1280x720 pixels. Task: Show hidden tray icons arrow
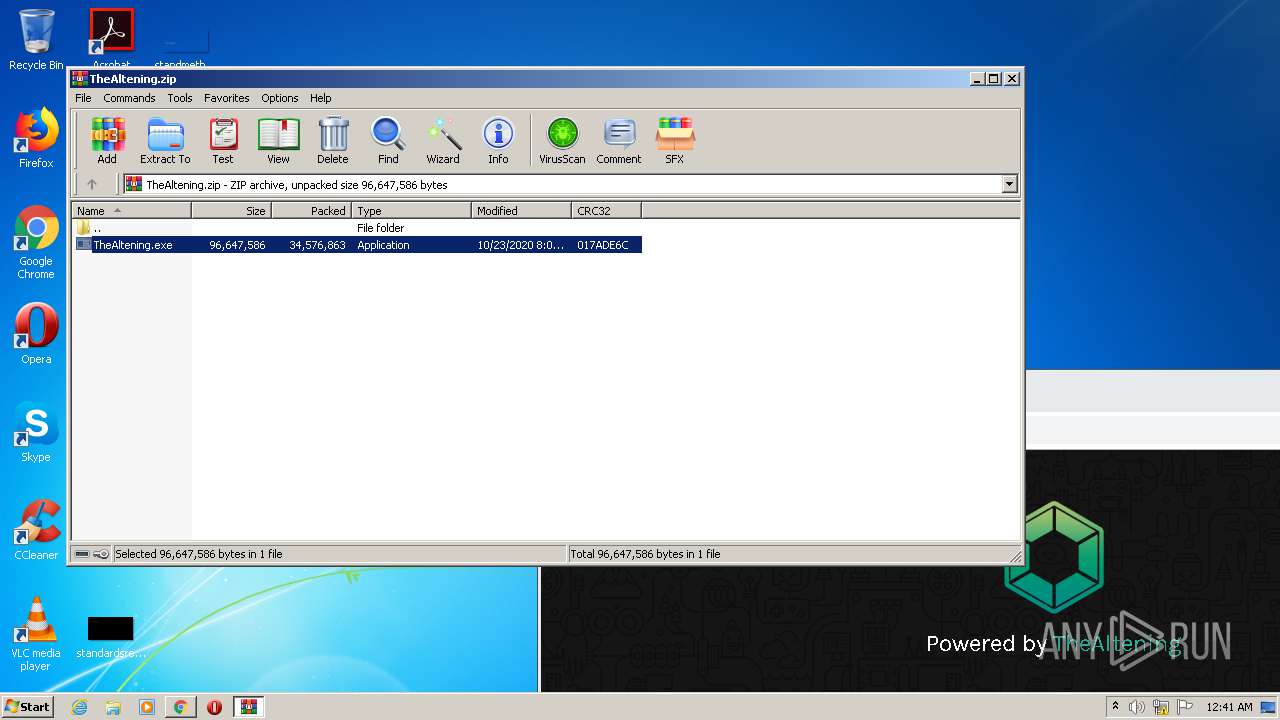[x=1115, y=707]
